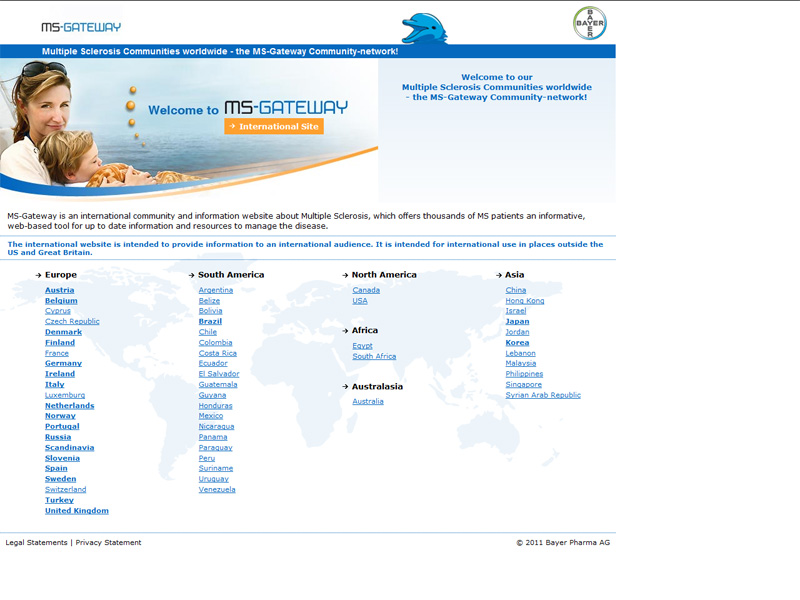This screenshot has width=800, height=600.
Task: Go to Syrian Arab Republic link
Action: (543, 395)
